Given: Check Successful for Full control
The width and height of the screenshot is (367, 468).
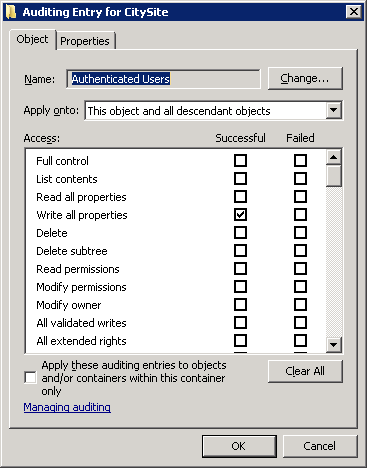Looking at the screenshot, I should [x=240, y=161].
